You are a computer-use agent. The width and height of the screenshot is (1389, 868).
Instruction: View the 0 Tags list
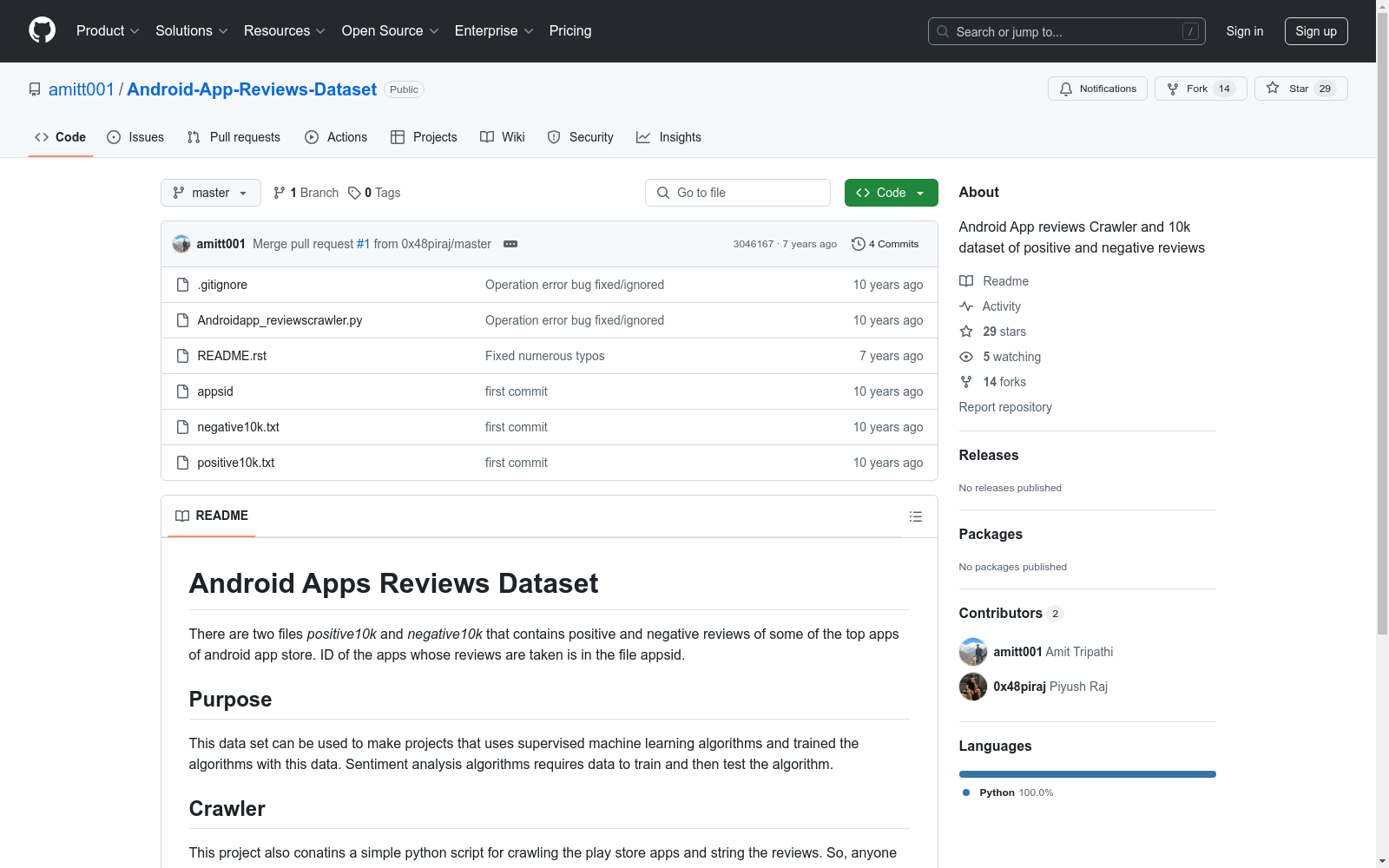point(374,193)
